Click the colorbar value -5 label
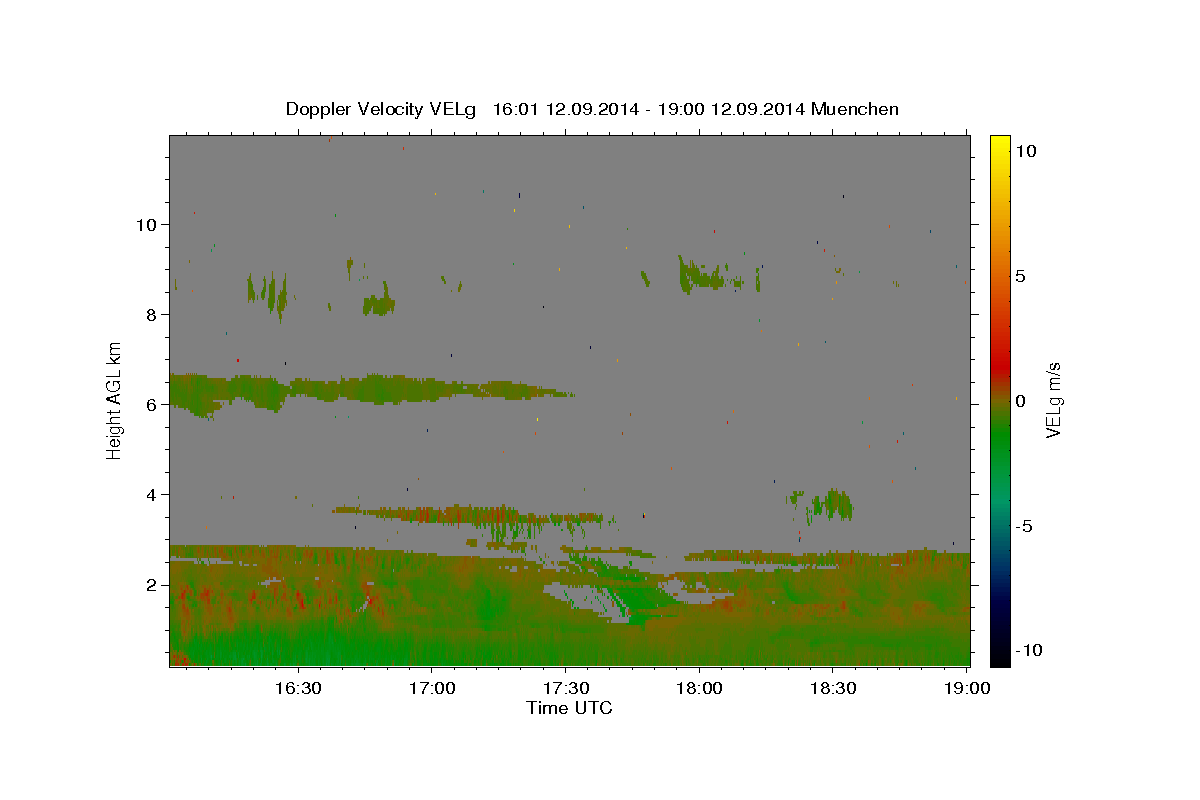 coord(1023,526)
